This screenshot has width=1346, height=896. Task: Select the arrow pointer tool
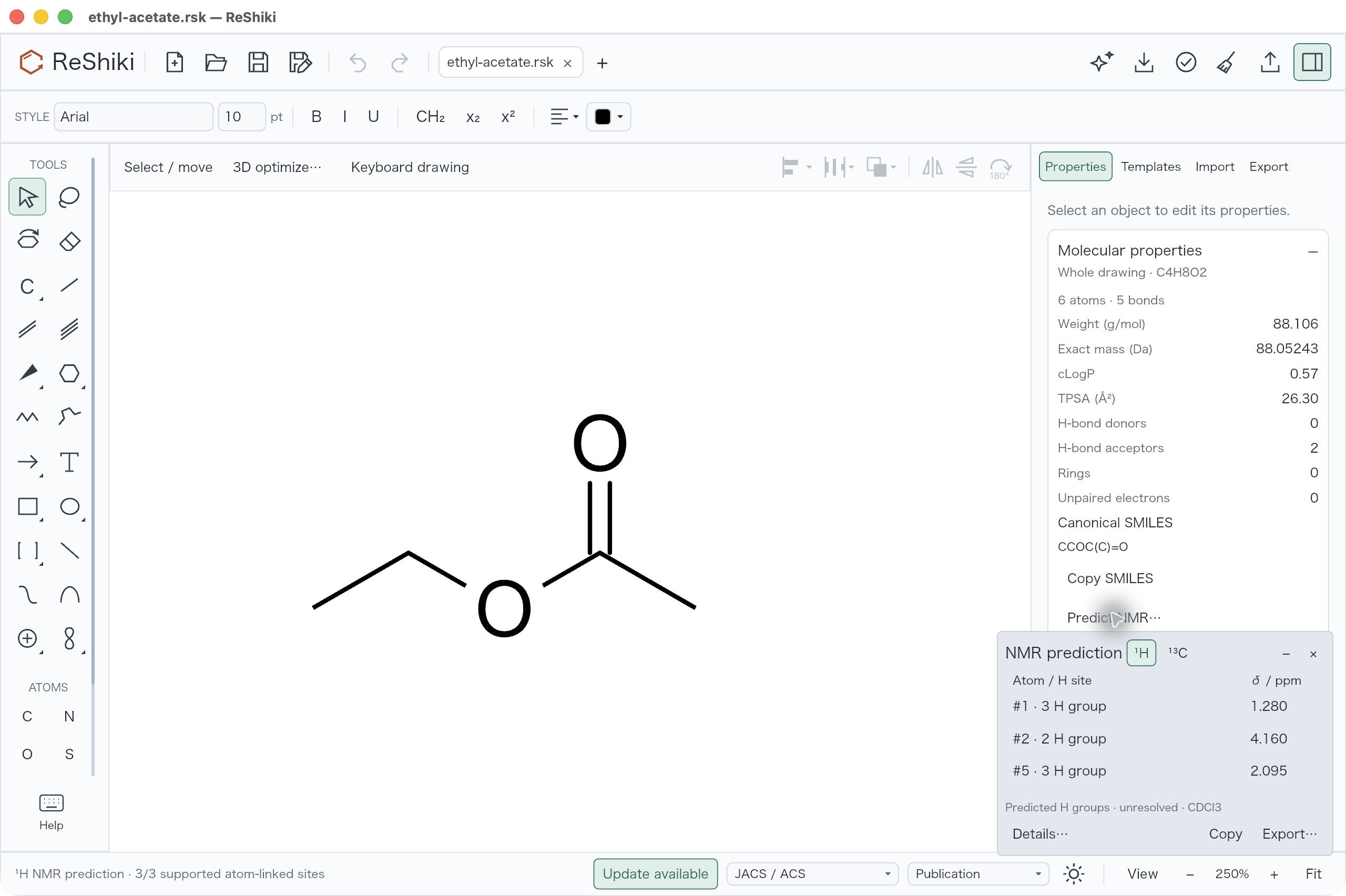[x=27, y=197]
